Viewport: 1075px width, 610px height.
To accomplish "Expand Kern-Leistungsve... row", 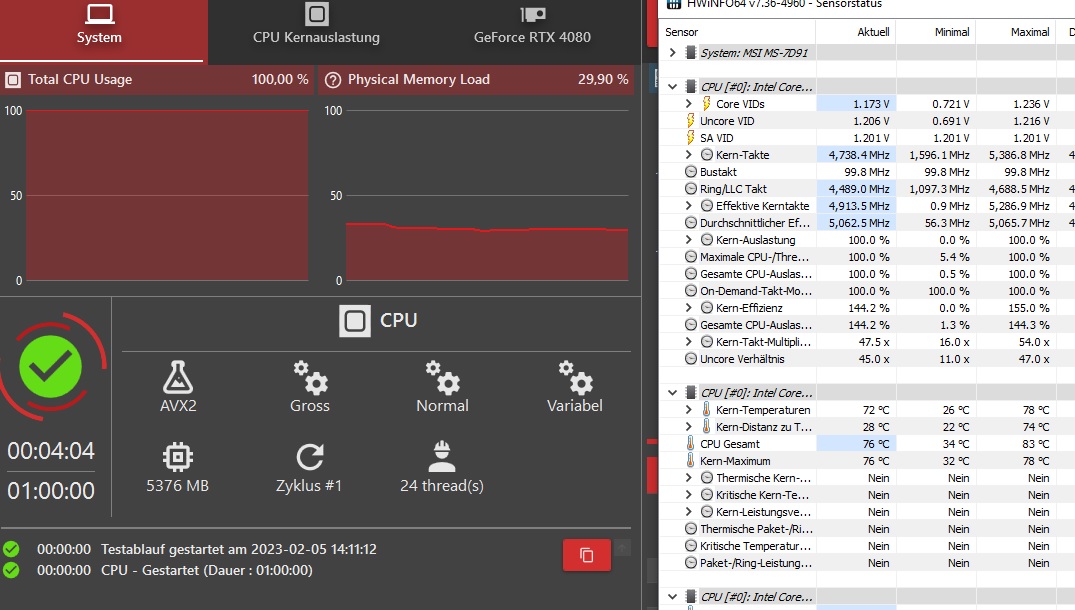I will pos(689,511).
